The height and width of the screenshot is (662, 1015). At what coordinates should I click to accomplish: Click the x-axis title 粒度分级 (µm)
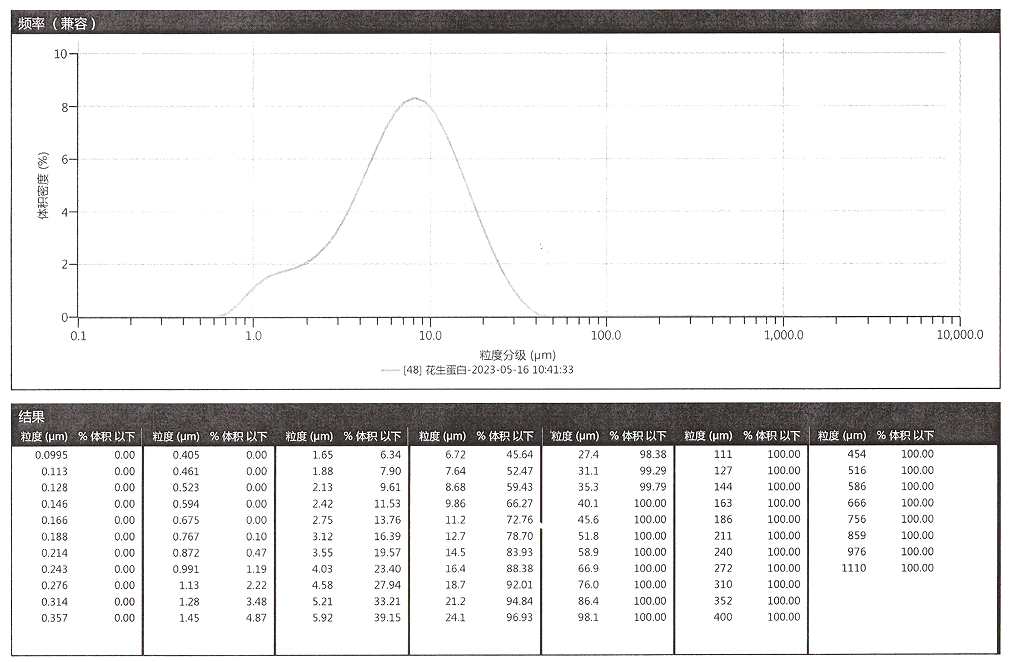pos(517,354)
